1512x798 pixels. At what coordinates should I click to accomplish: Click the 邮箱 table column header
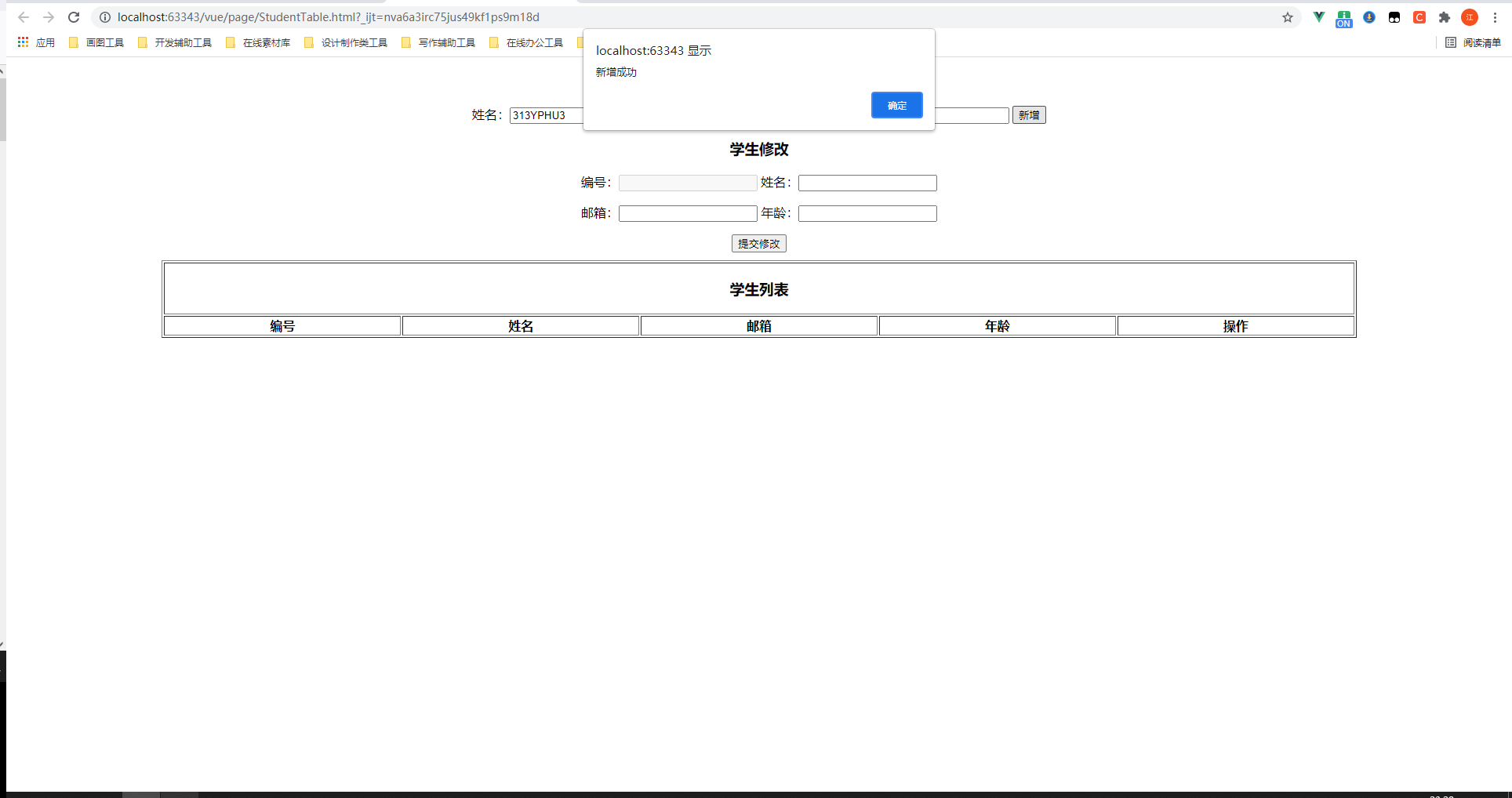pyautogui.click(x=759, y=326)
